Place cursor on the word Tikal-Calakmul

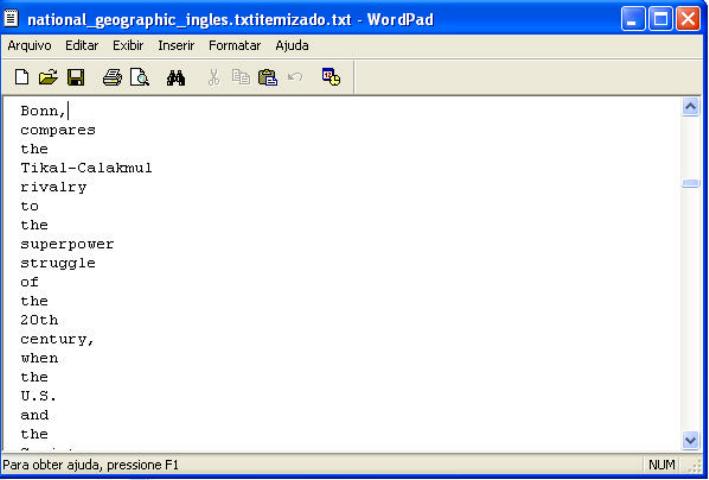click(86, 168)
